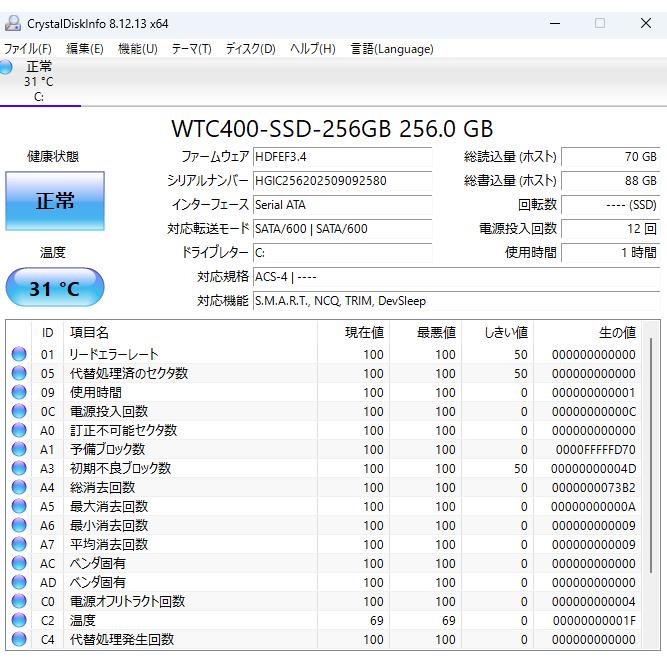
Task: Click the interface field Serial ATA
Action: tap(342, 205)
